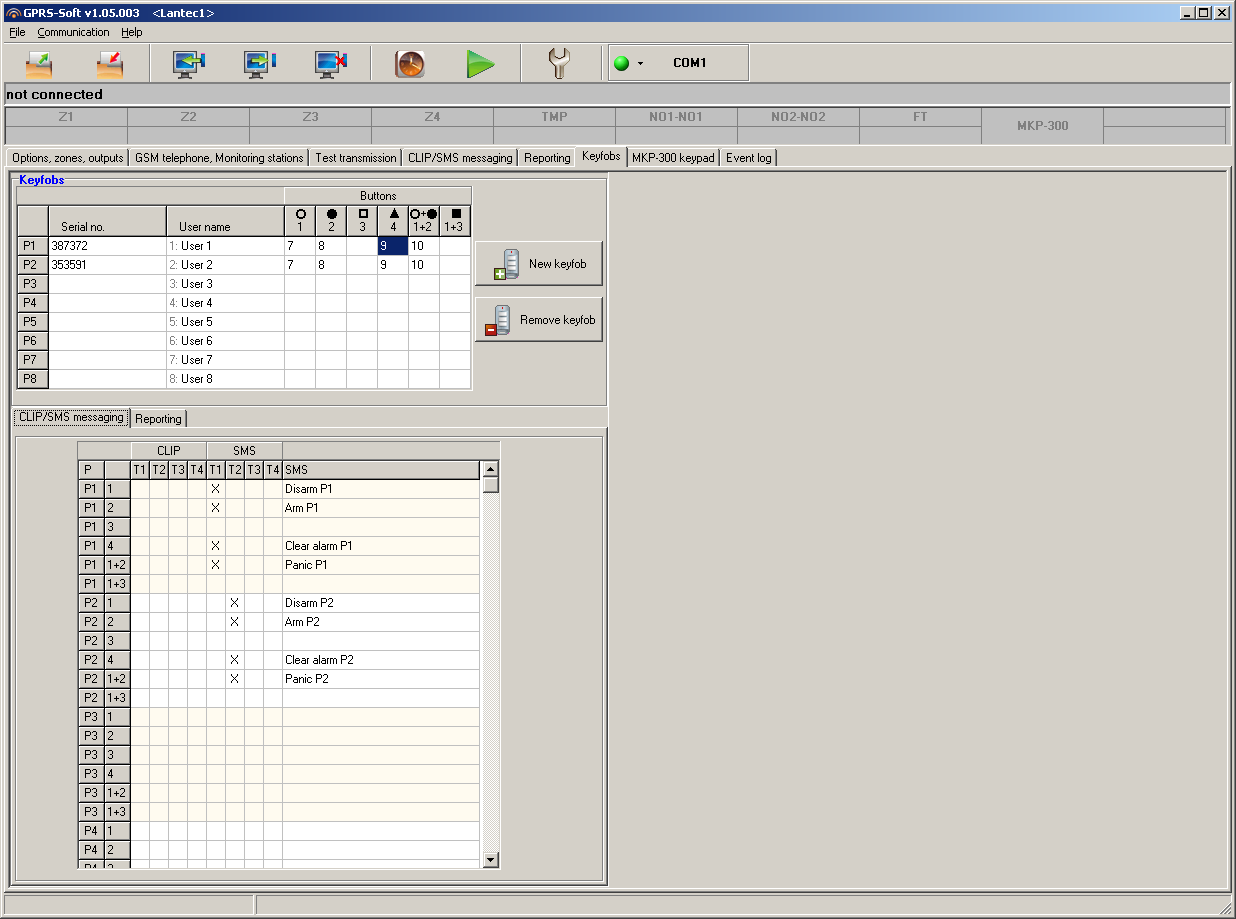1236x919 pixels.
Task: Switch to Options, zones, outputs tab
Action: [x=68, y=158]
